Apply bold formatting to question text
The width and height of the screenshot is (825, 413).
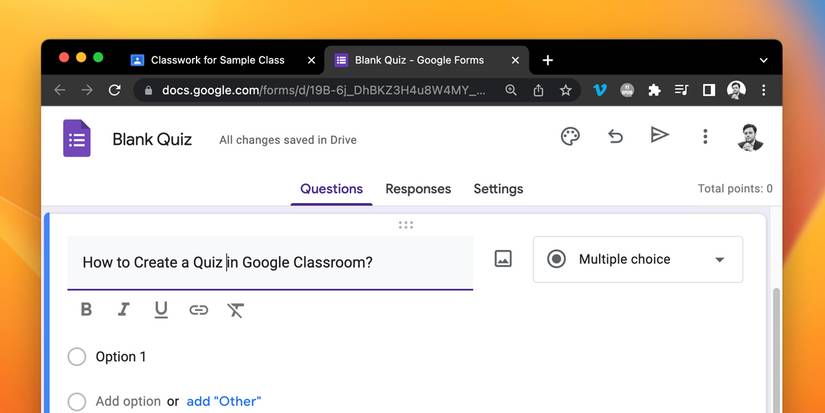pyautogui.click(x=86, y=310)
